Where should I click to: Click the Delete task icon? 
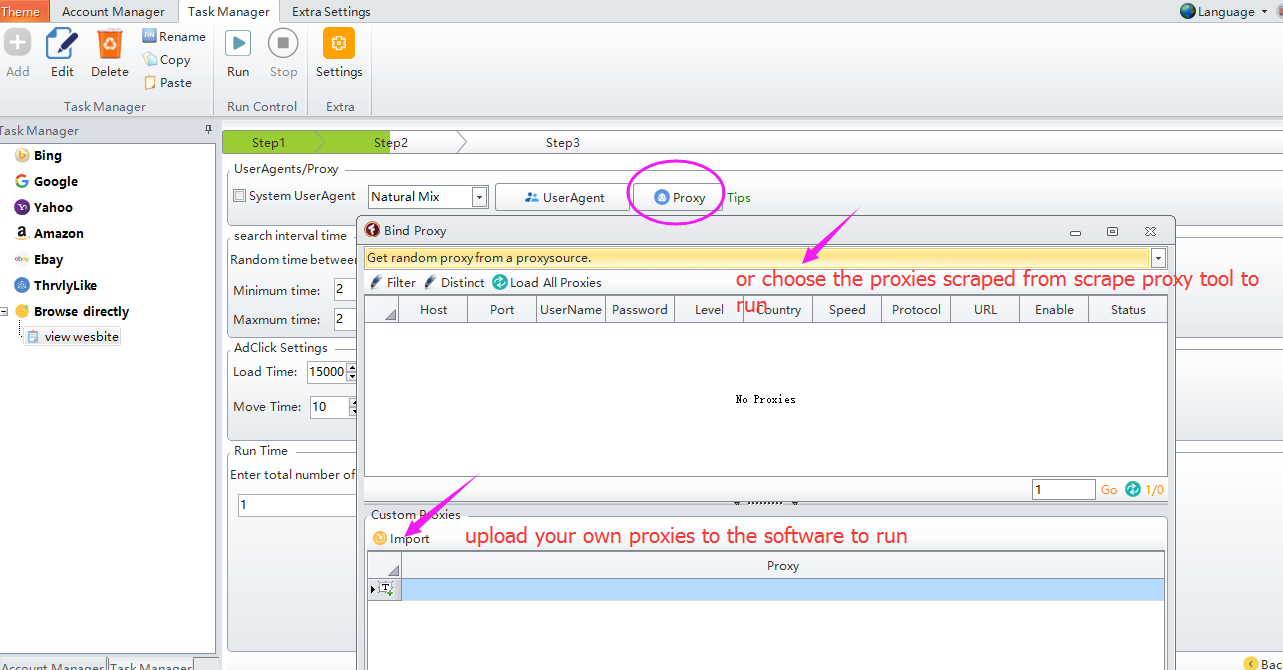pyautogui.click(x=109, y=44)
